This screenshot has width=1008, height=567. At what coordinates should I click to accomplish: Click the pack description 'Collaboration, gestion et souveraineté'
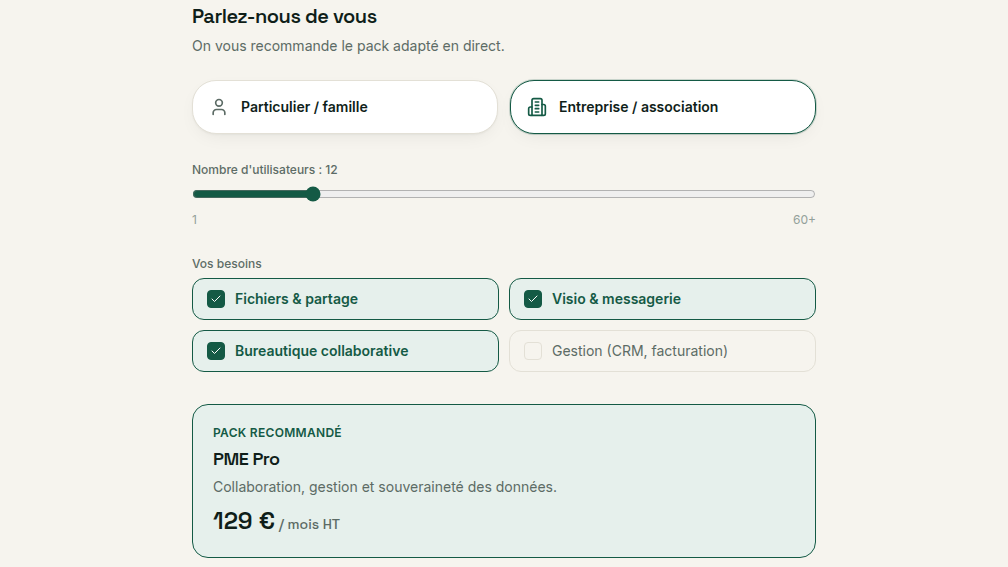click(384, 487)
